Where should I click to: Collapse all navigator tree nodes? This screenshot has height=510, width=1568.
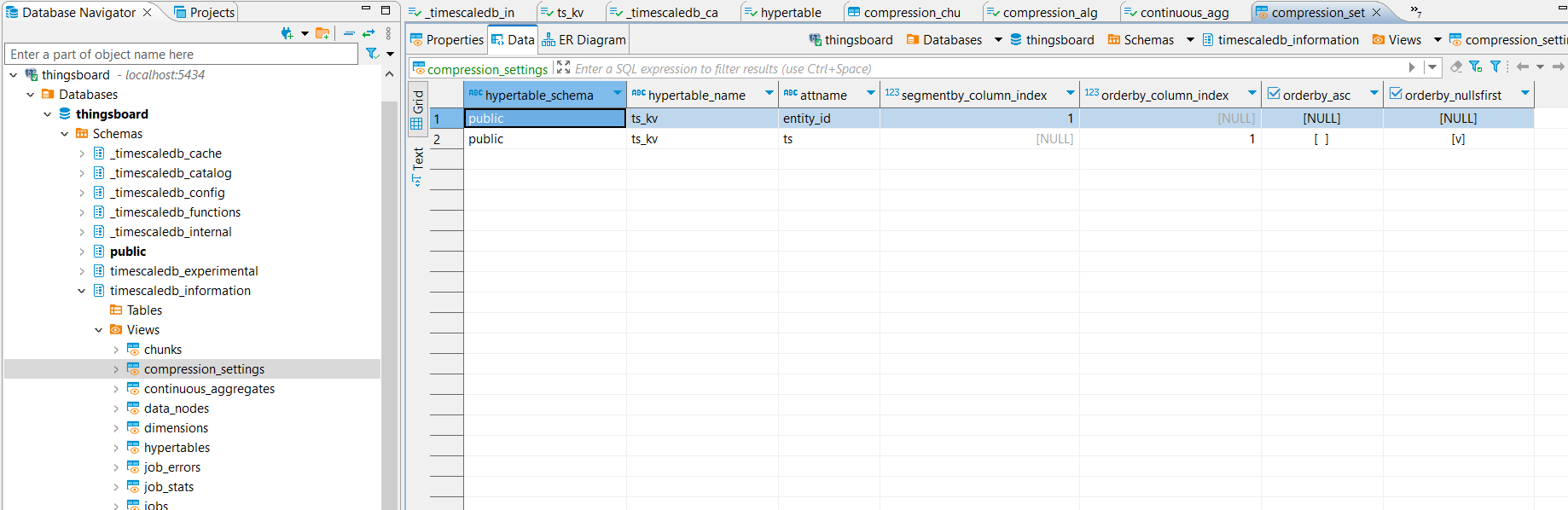pyautogui.click(x=349, y=33)
